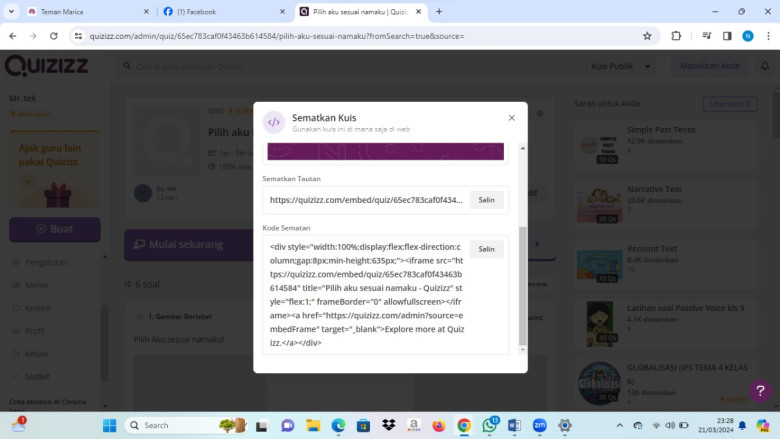Image resolution: width=780 pixels, height=439 pixels.
Task: Click the Lihat lebih link
Action: (x=730, y=104)
